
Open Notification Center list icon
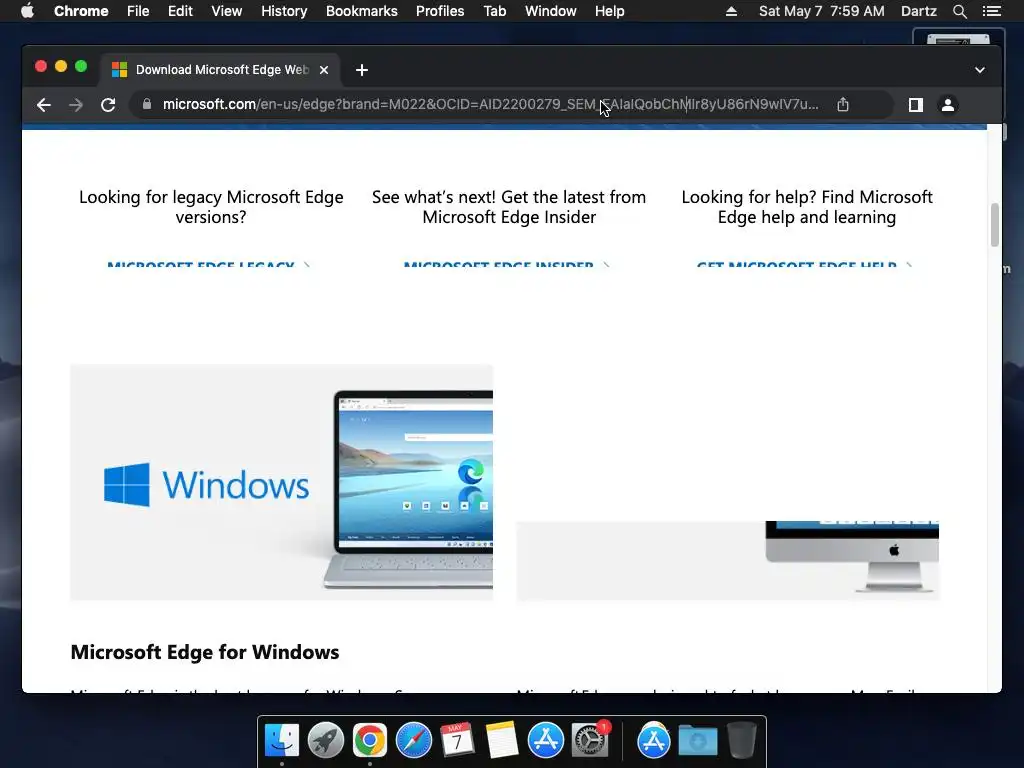click(991, 11)
